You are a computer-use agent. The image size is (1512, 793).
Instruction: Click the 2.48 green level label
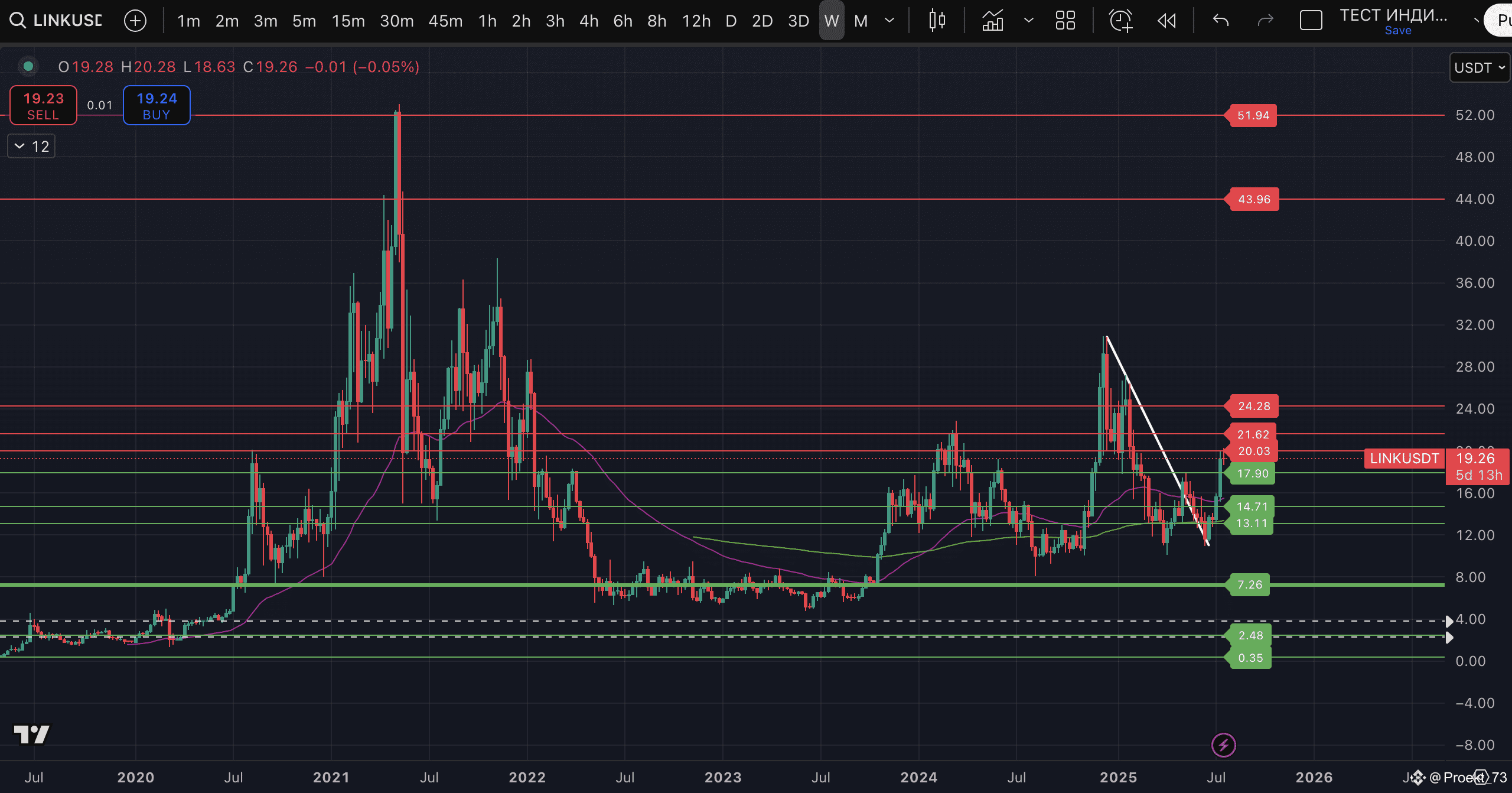1249,635
